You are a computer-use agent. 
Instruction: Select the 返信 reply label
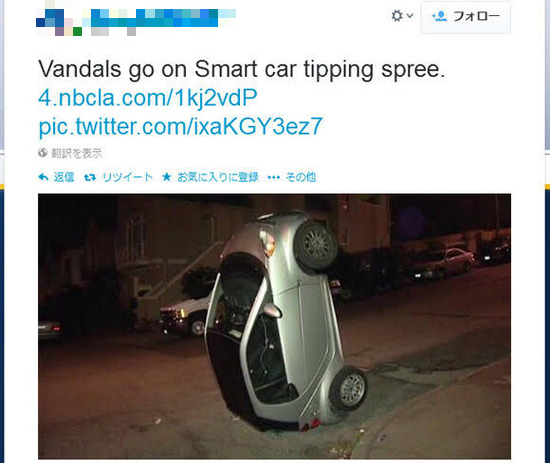[x=64, y=177]
